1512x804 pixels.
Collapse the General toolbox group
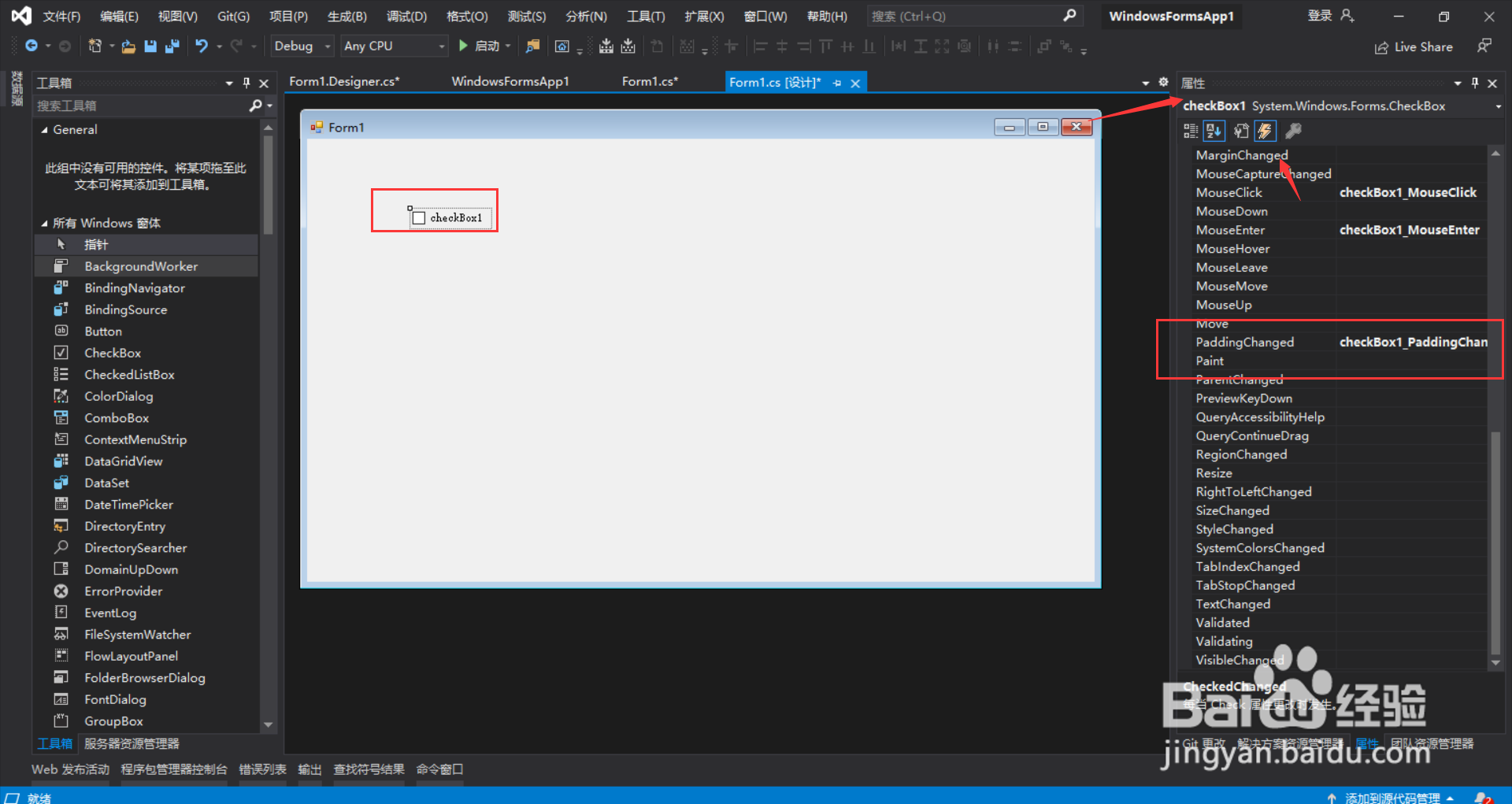pos(44,130)
